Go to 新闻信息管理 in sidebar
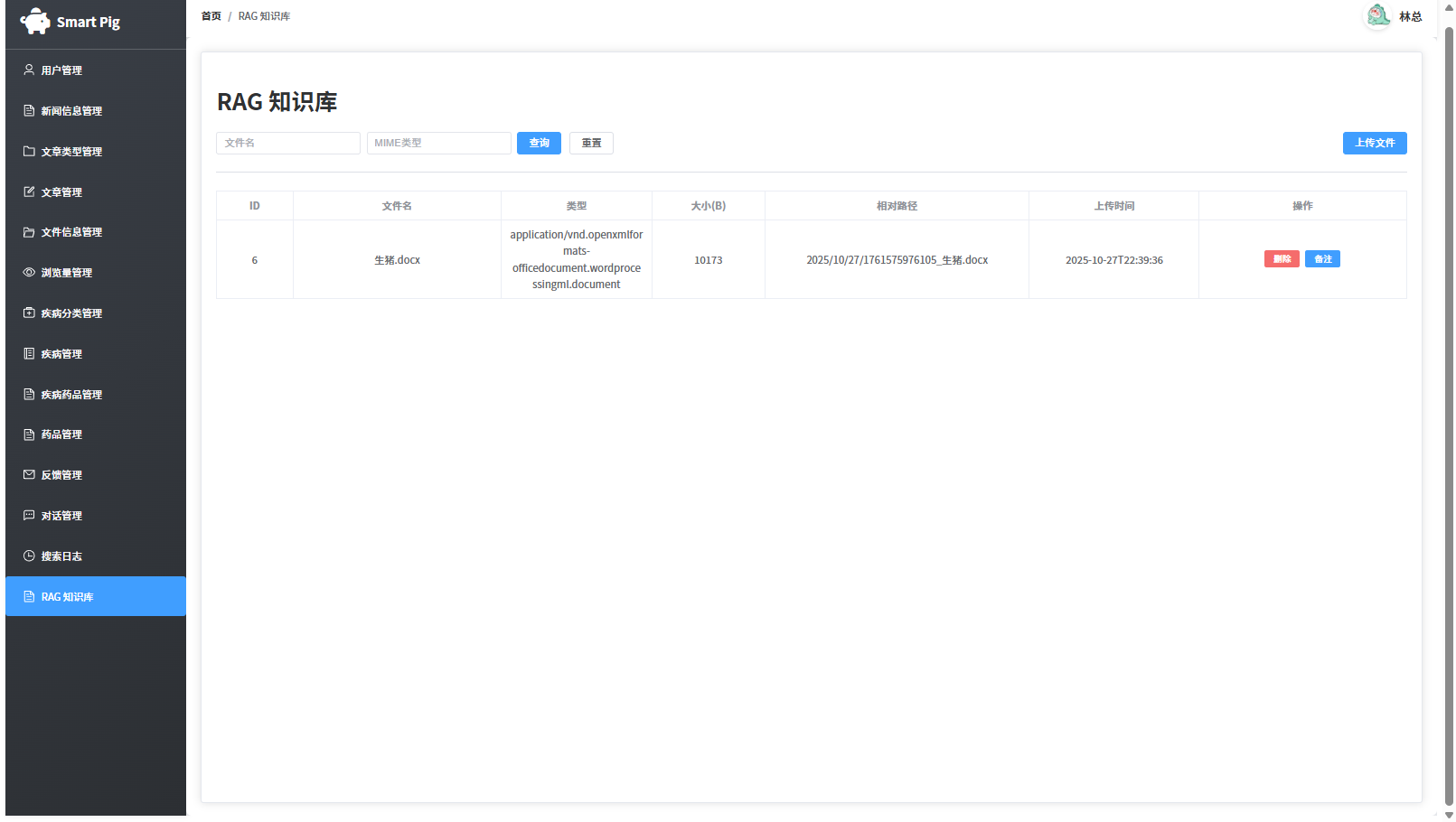This screenshot has width=1456, height=822. [96, 111]
